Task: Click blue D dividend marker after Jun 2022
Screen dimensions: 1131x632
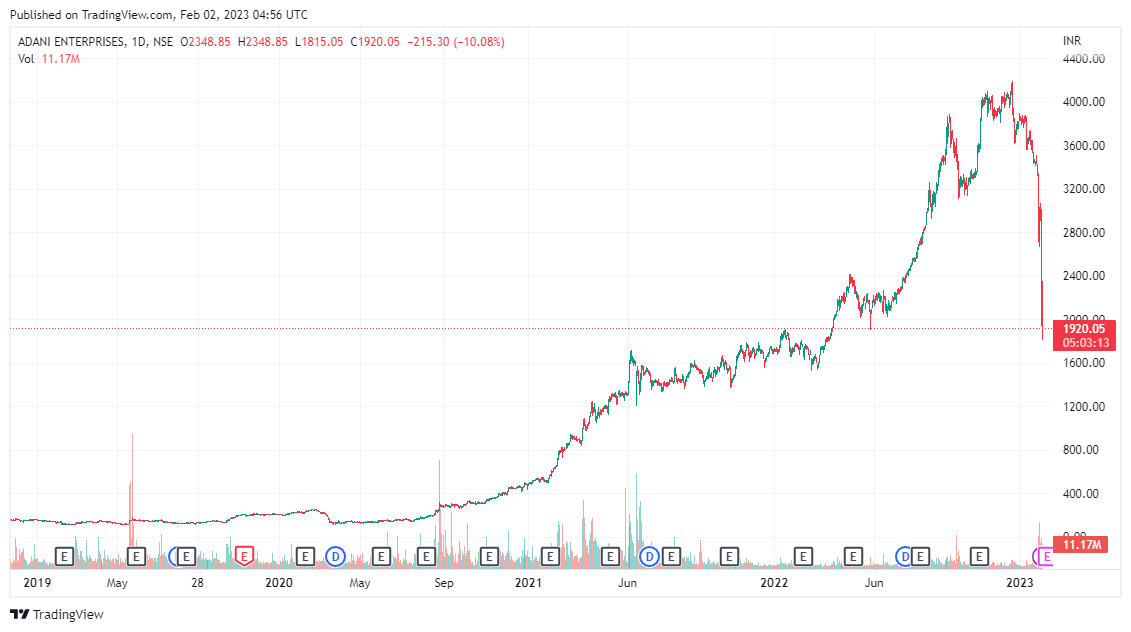Action: (905, 556)
